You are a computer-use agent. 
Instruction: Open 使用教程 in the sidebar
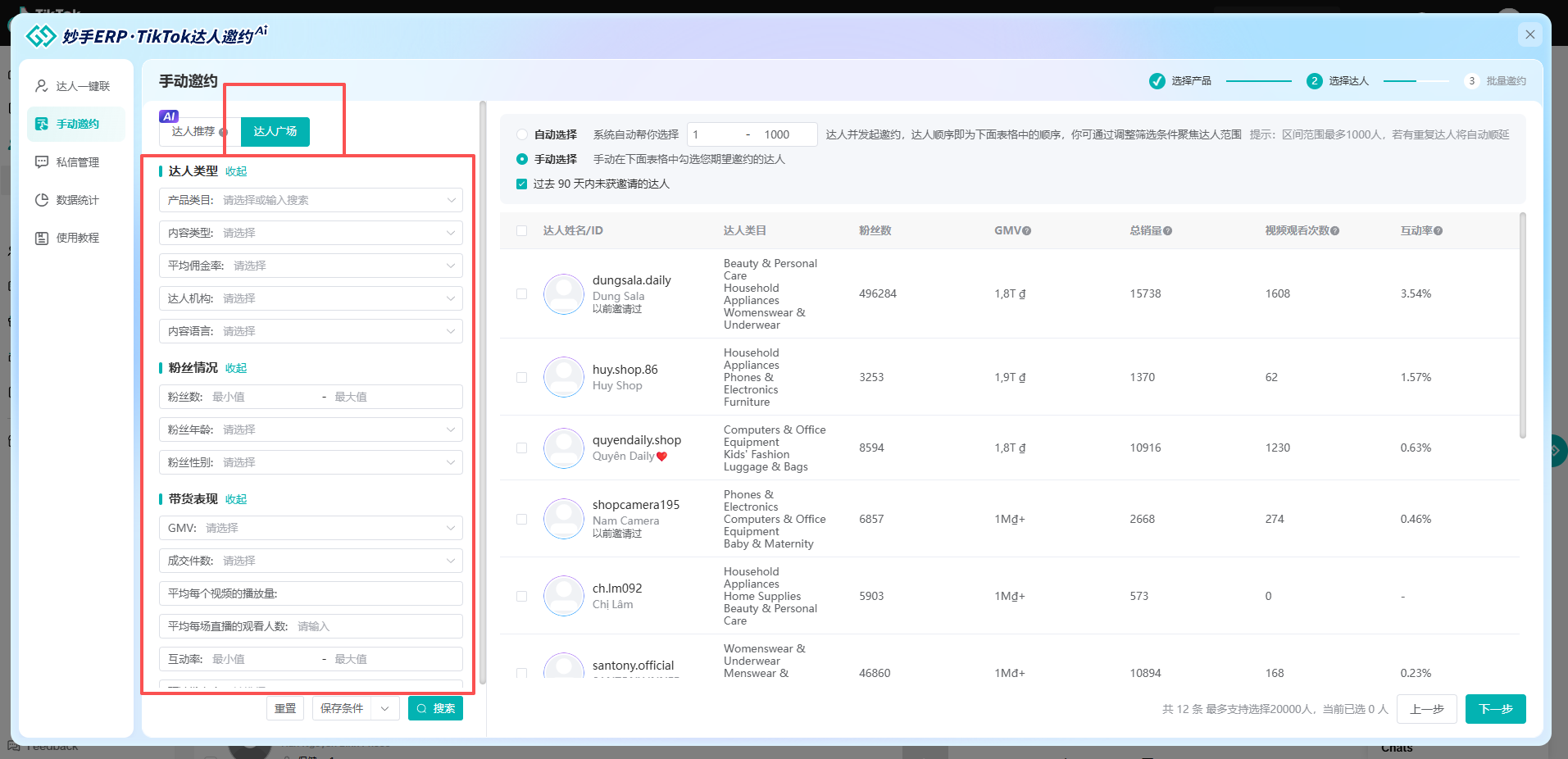[75, 238]
